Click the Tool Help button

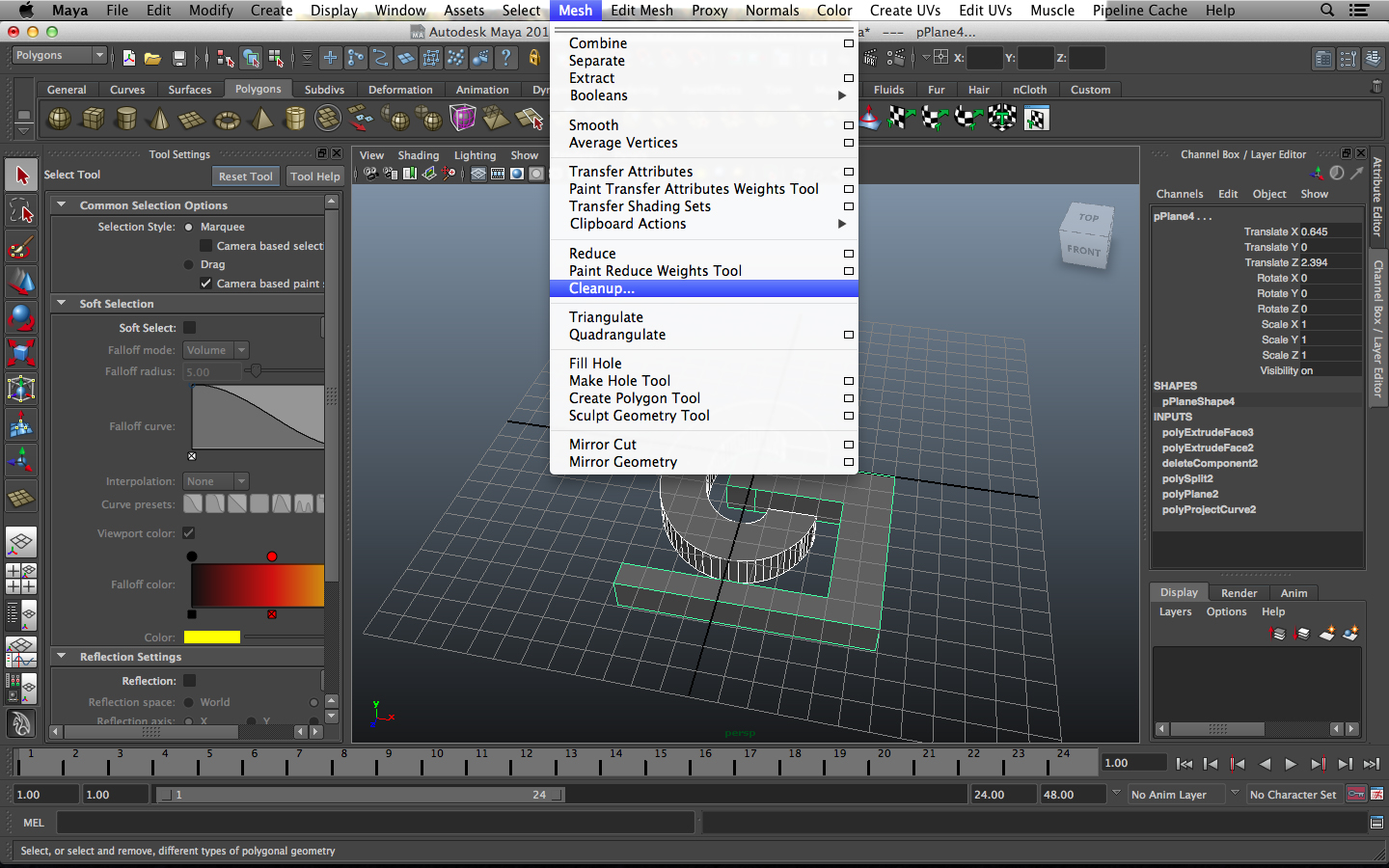click(x=315, y=176)
